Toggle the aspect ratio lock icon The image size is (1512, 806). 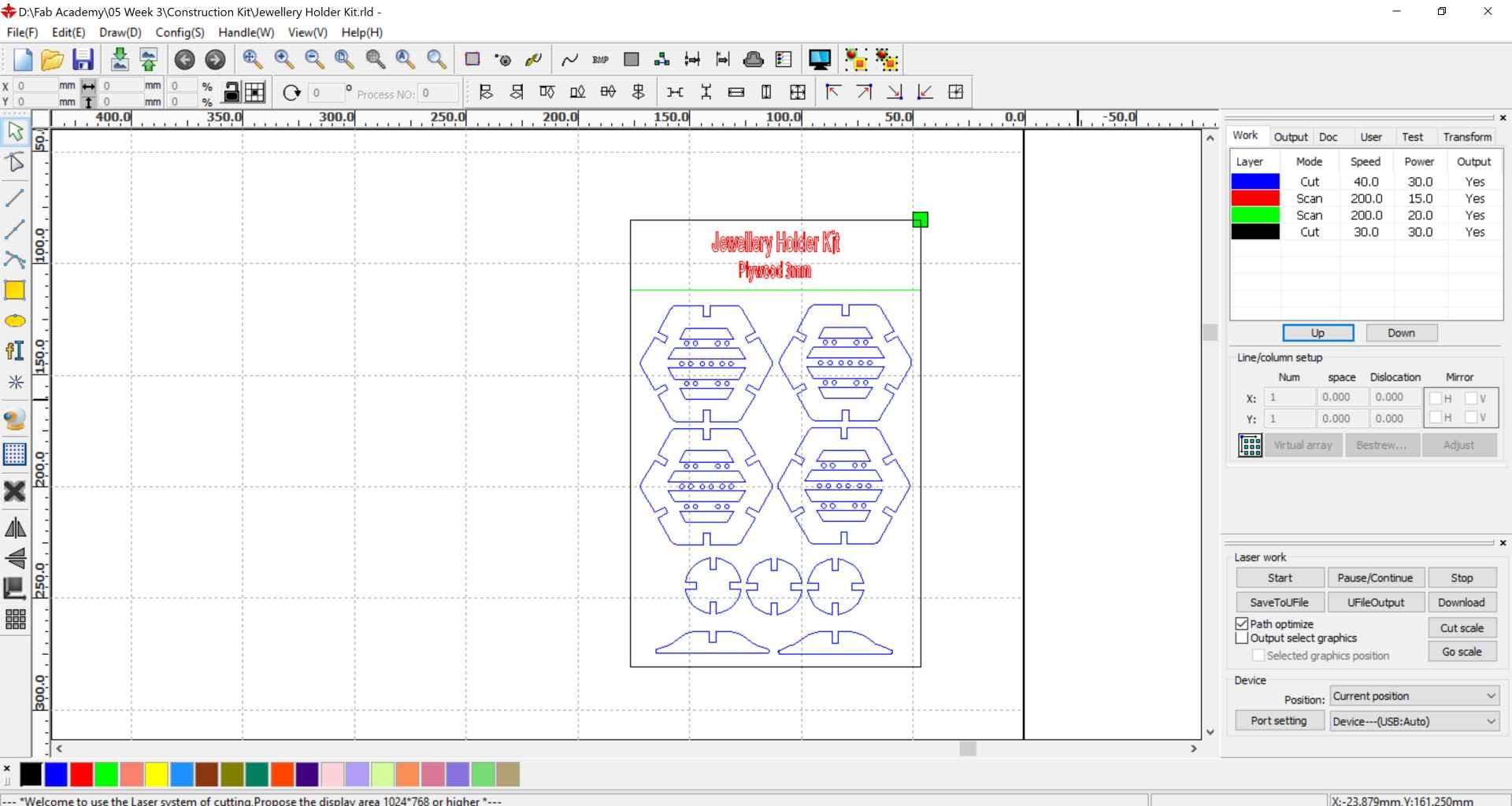(x=232, y=92)
